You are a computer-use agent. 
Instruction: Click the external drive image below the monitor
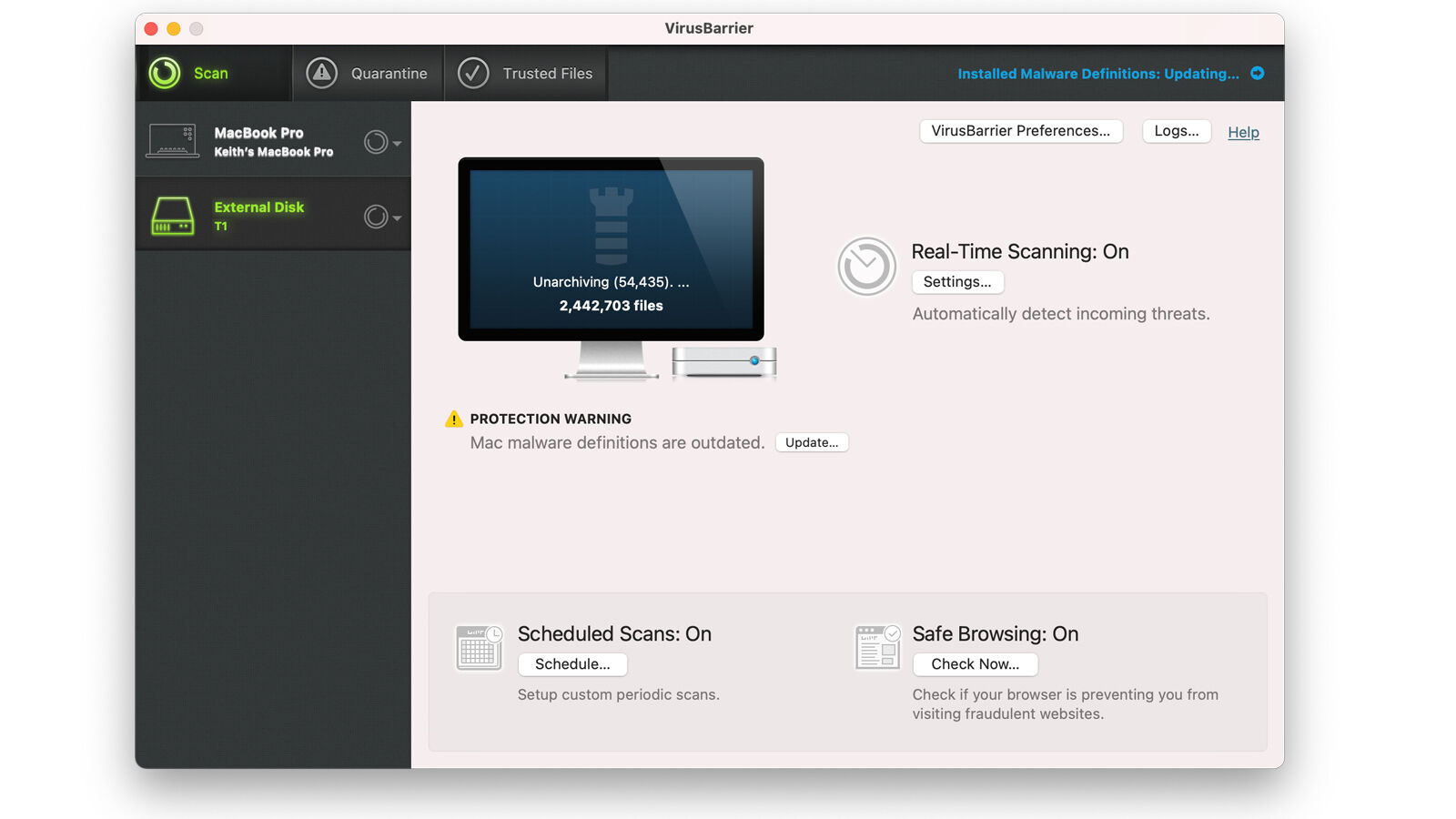(724, 361)
